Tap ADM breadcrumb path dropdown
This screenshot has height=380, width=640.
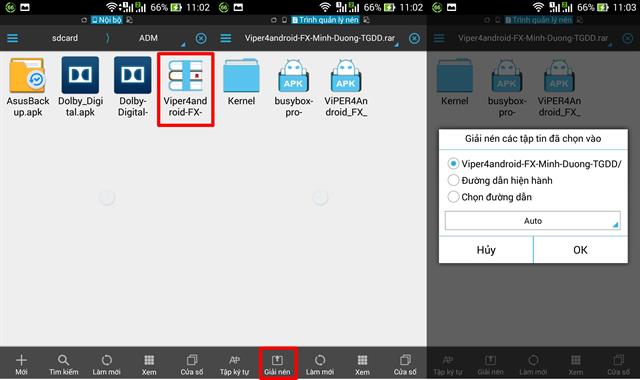click(x=148, y=38)
